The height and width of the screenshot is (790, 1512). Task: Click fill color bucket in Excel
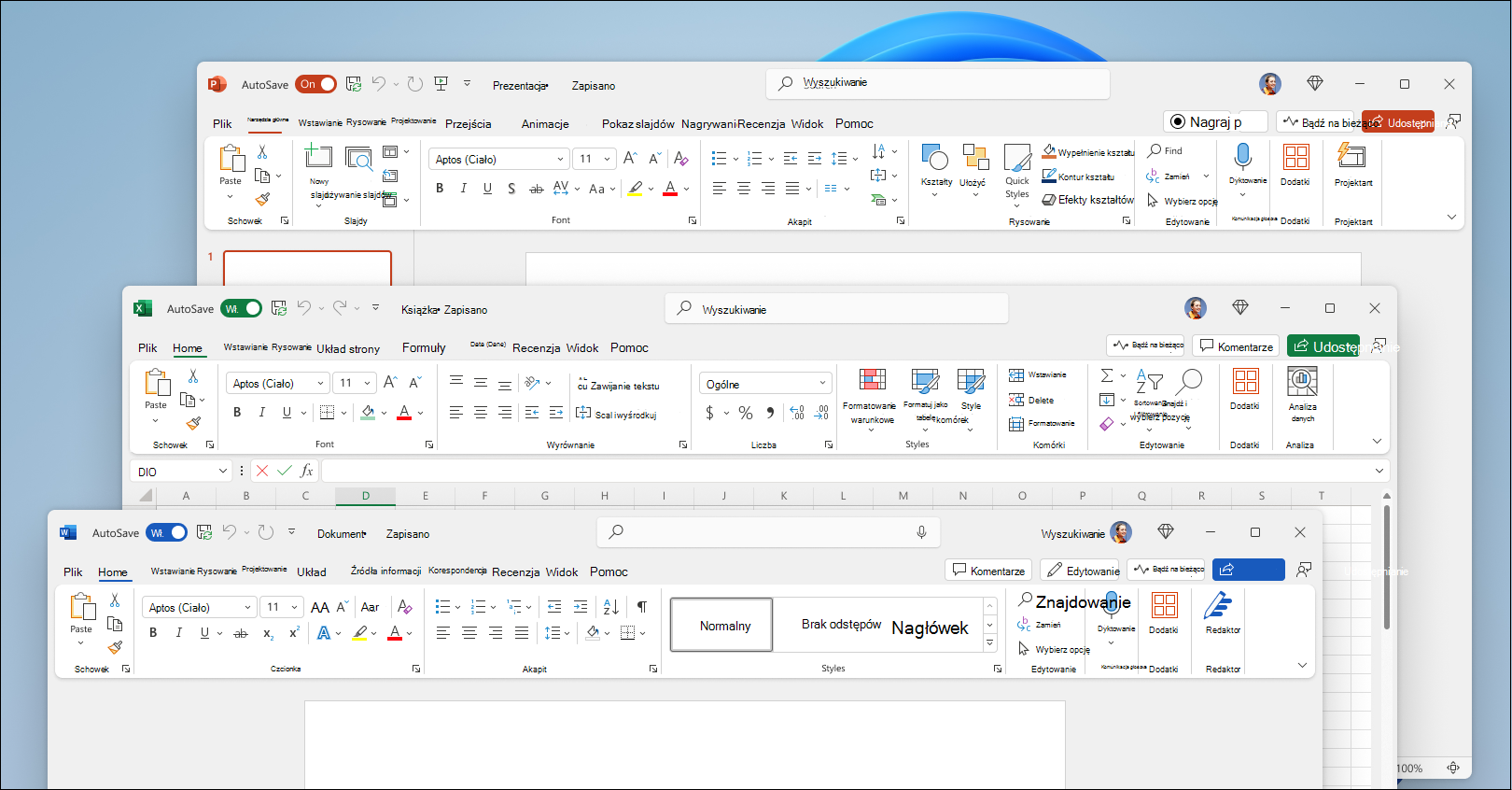click(x=368, y=412)
